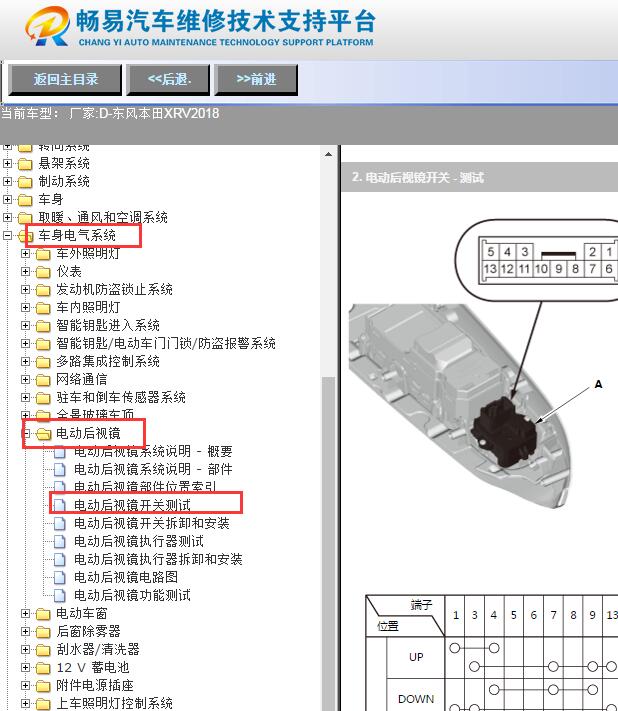Screen dimensions: 618x711
Task: Open 电动后视镜开关测试 page
Action: click(x=132, y=505)
